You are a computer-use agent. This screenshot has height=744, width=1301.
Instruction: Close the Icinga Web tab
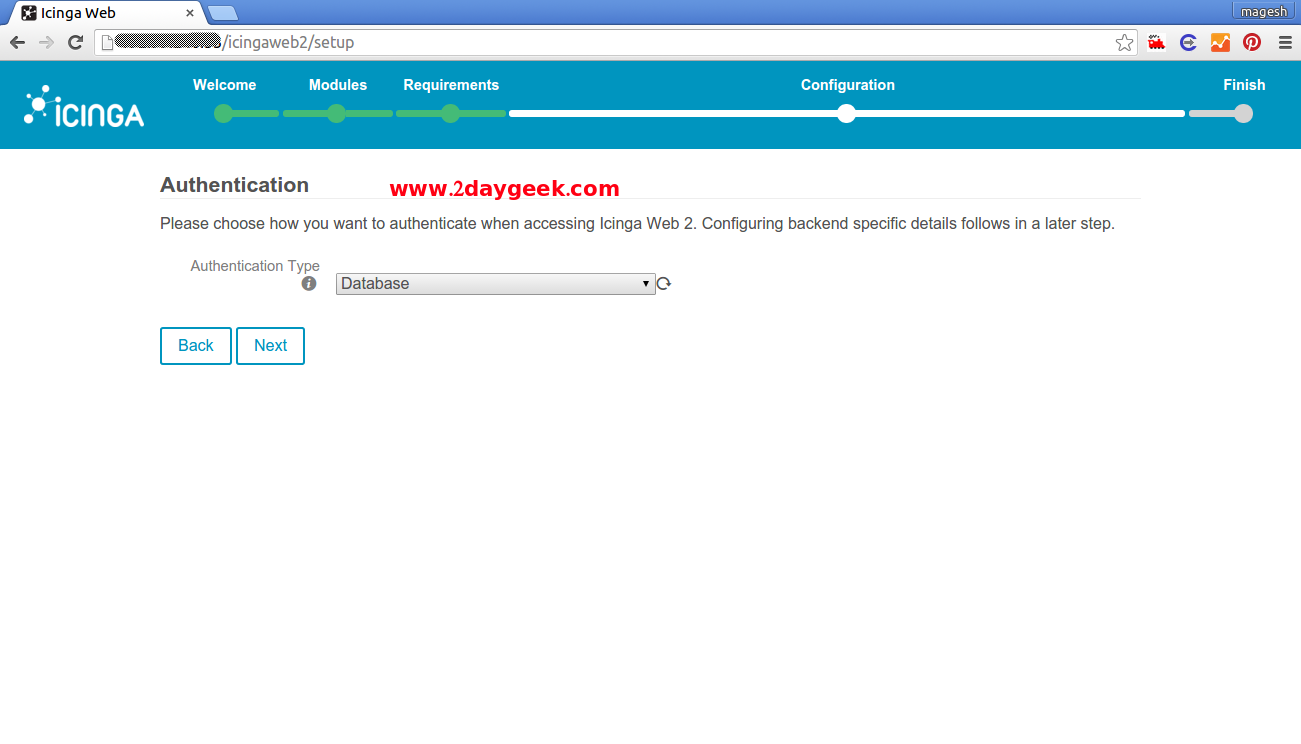pyautogui.click(x=190, y=13)
